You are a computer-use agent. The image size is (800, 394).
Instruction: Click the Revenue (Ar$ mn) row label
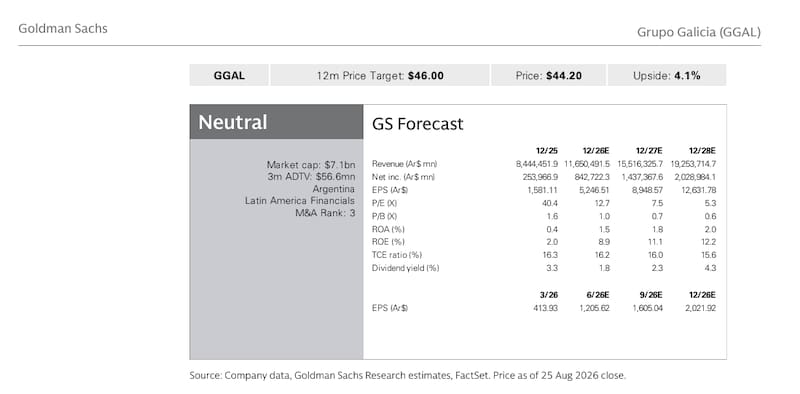coord(405,164)
